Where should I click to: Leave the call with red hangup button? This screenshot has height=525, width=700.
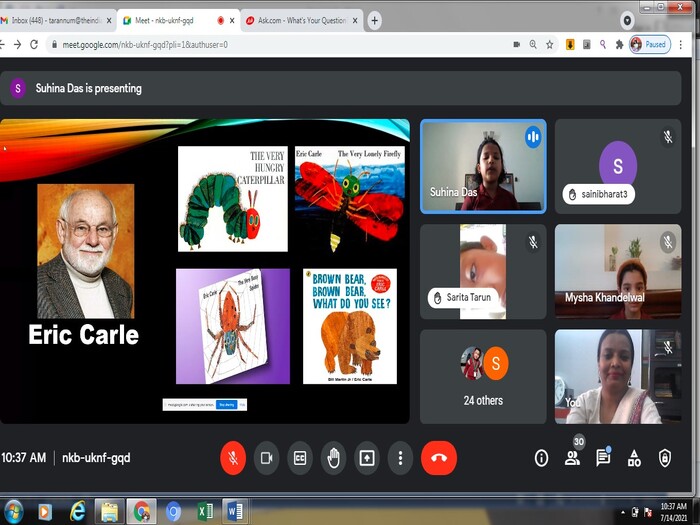point(439,458)
